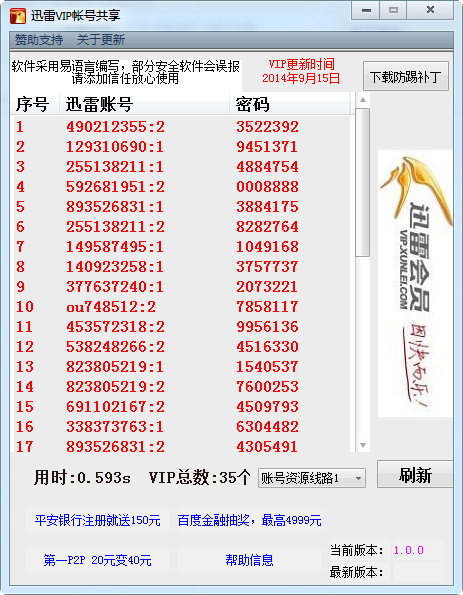Open the 帮助信息 link
463x595 pixels.
coord(249,560)
